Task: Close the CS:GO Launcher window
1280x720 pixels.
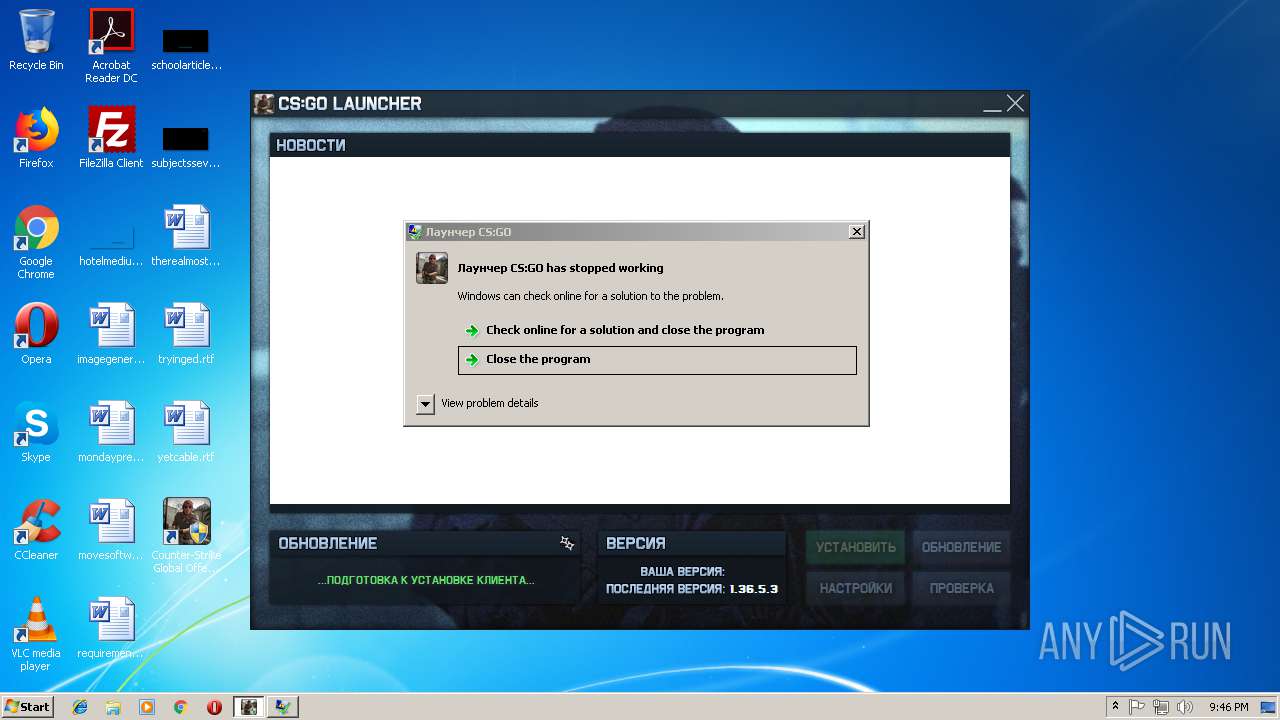Action: [1015, 103]
